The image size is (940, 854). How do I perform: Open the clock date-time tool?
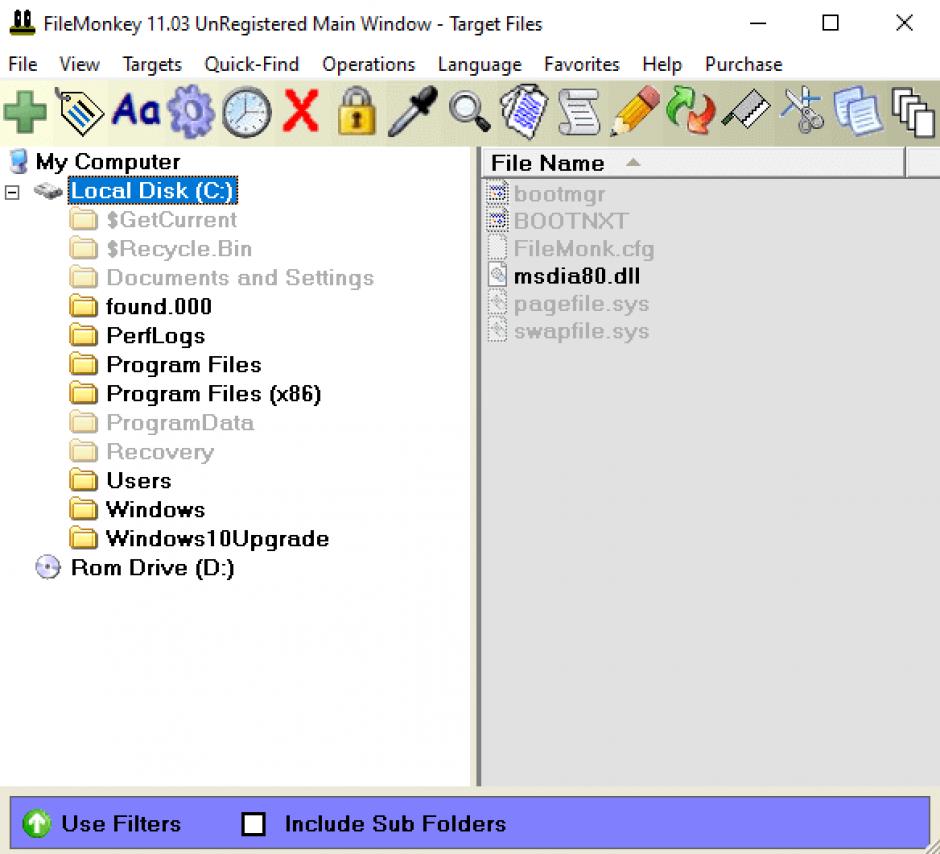pos(246,112)
